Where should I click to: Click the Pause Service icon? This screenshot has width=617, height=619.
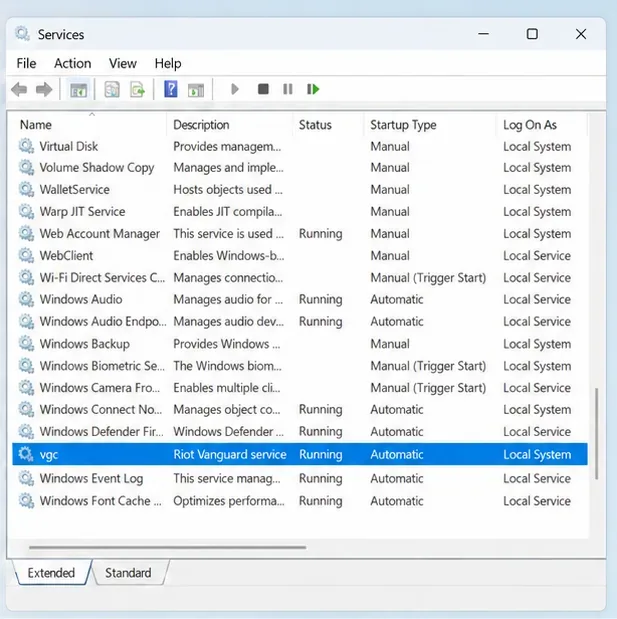tap(288, 89)
